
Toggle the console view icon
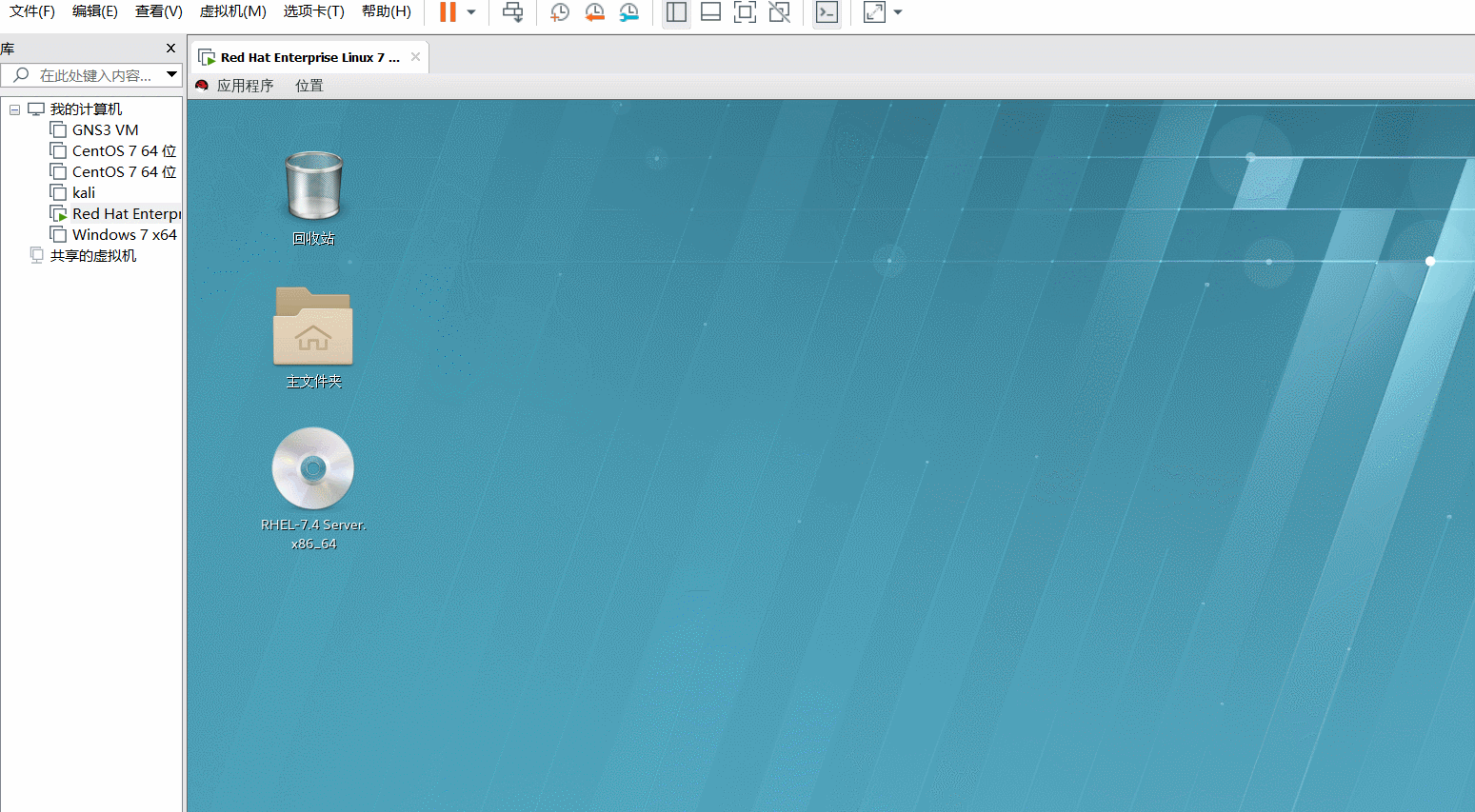tap(827, 12)
